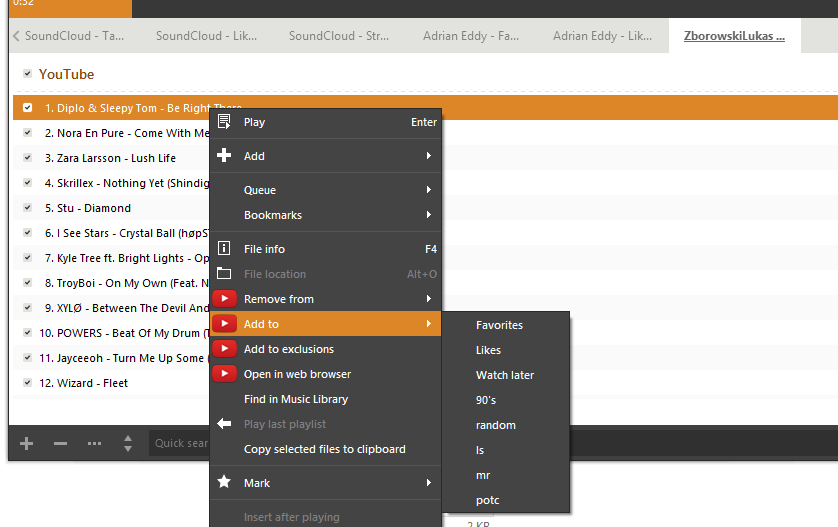This screenshot has height=527, width=838.
Task: Add track to Likes playlist
Action: point(506,350)
